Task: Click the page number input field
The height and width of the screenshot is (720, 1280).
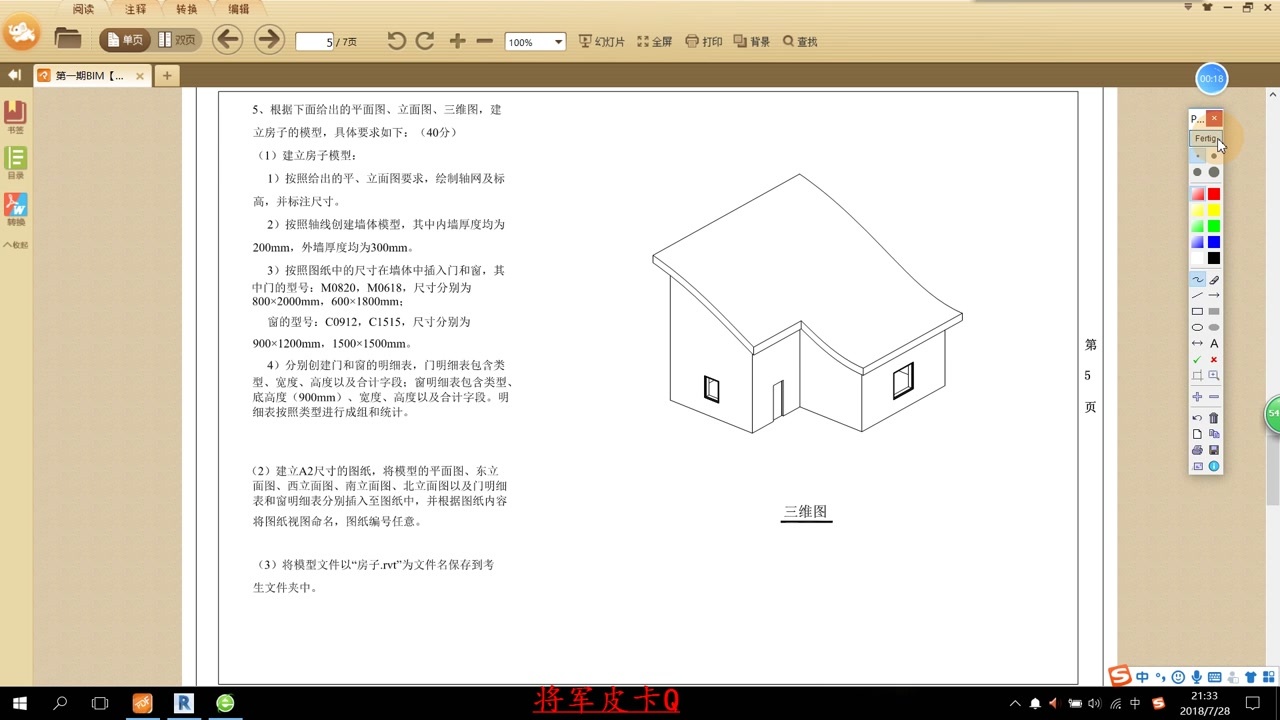Action: point(315,42)
